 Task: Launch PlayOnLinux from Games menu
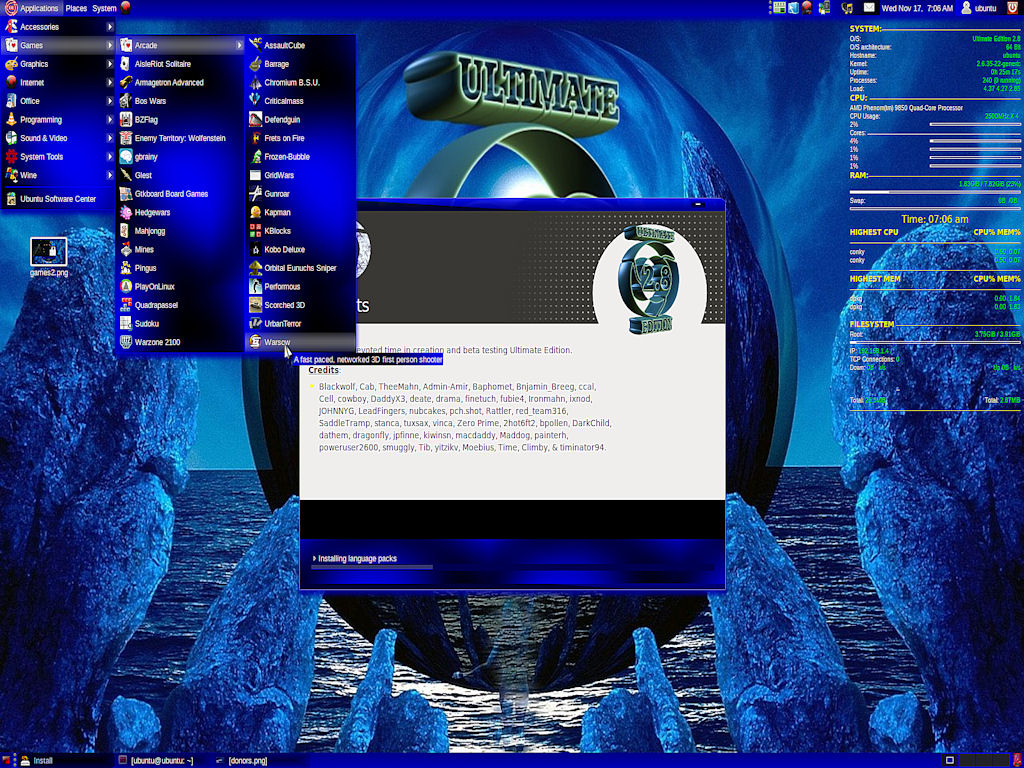(x=154, y=286)
